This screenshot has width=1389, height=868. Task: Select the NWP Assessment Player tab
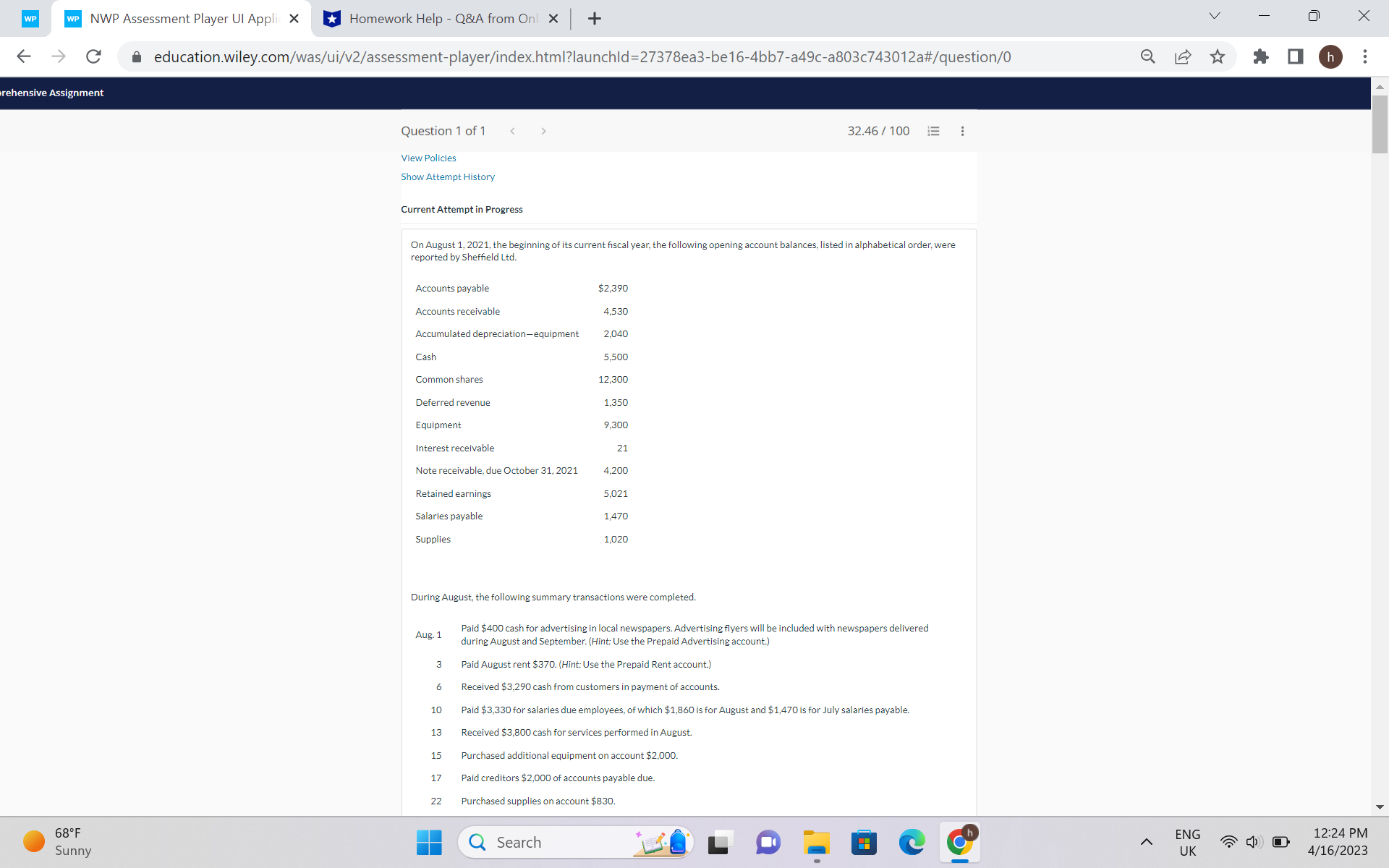pos(183,19)
